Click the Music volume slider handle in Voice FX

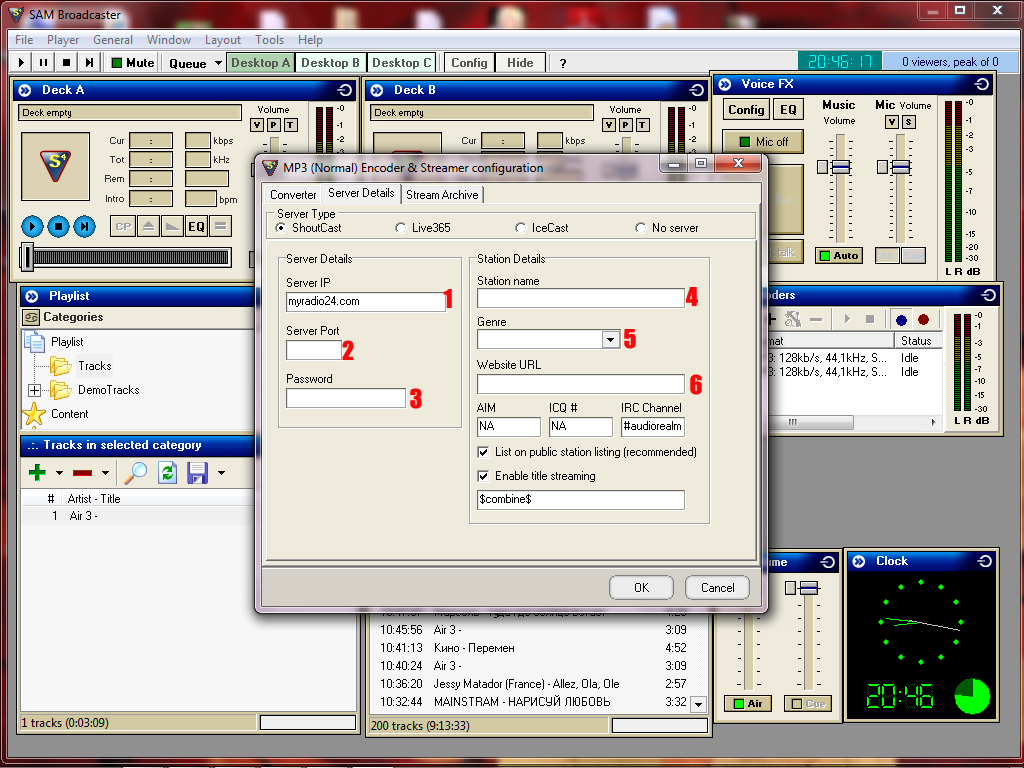(839, 166)
